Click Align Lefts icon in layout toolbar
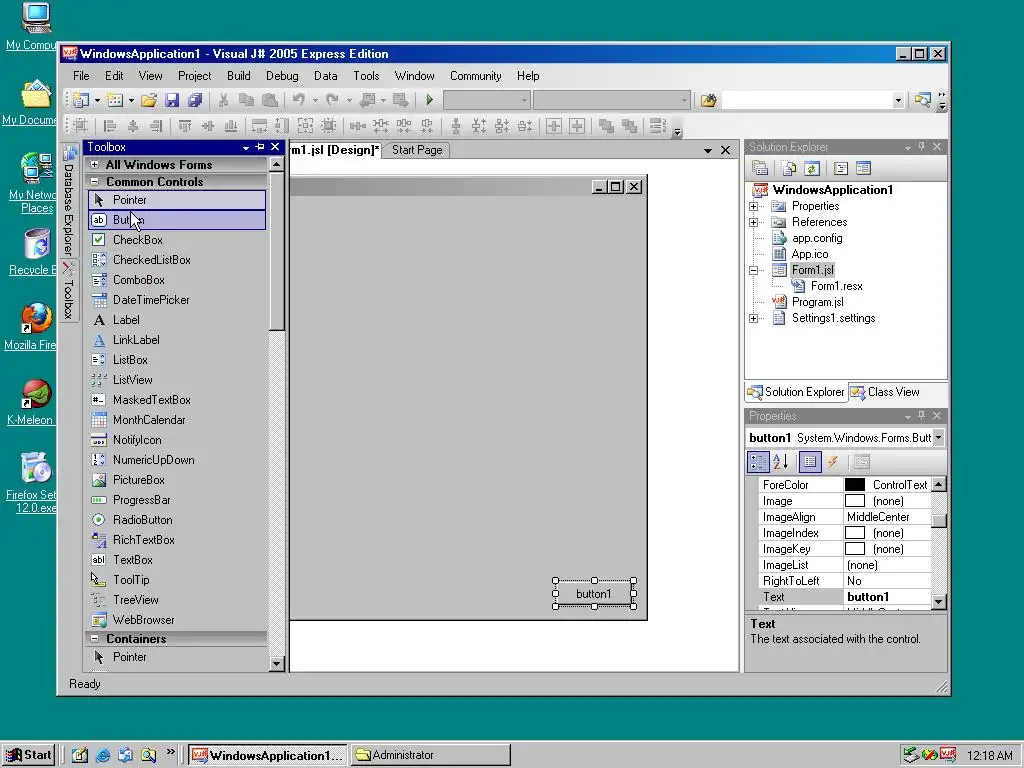 [110, 126]
